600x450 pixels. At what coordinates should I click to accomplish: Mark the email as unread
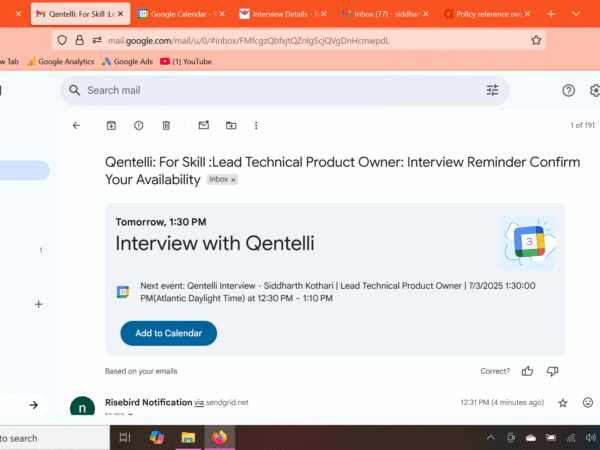(204, 125)
